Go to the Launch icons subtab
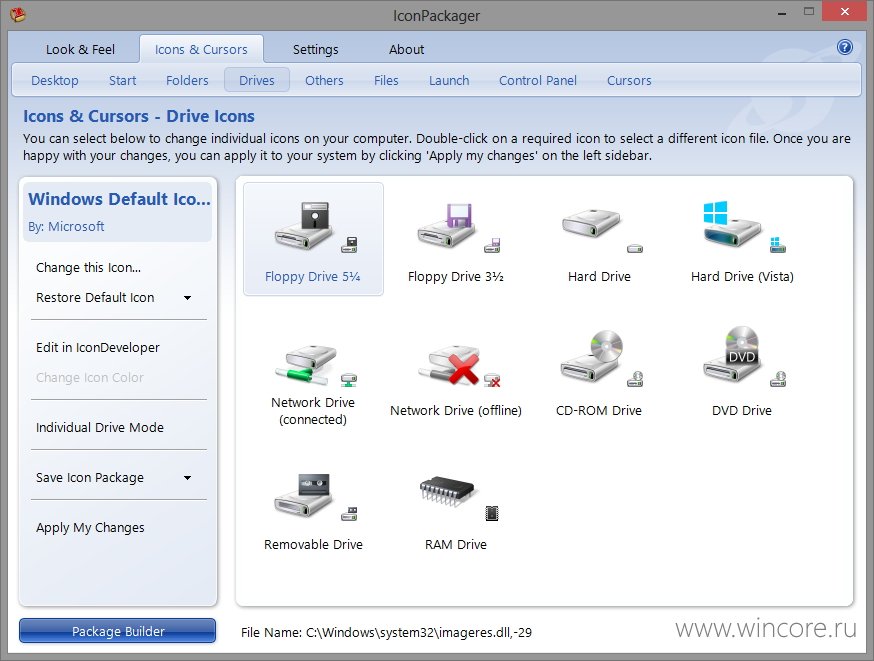Screen dimensions: 874x661 [449, 81]
